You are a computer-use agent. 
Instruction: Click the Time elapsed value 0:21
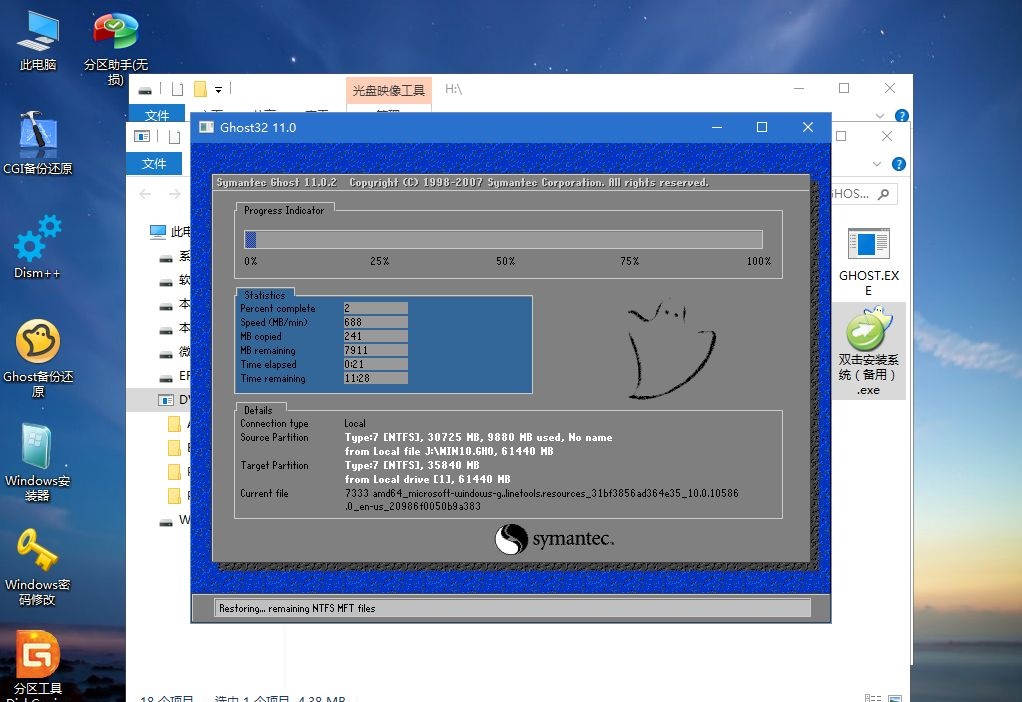tap(375, 364)
